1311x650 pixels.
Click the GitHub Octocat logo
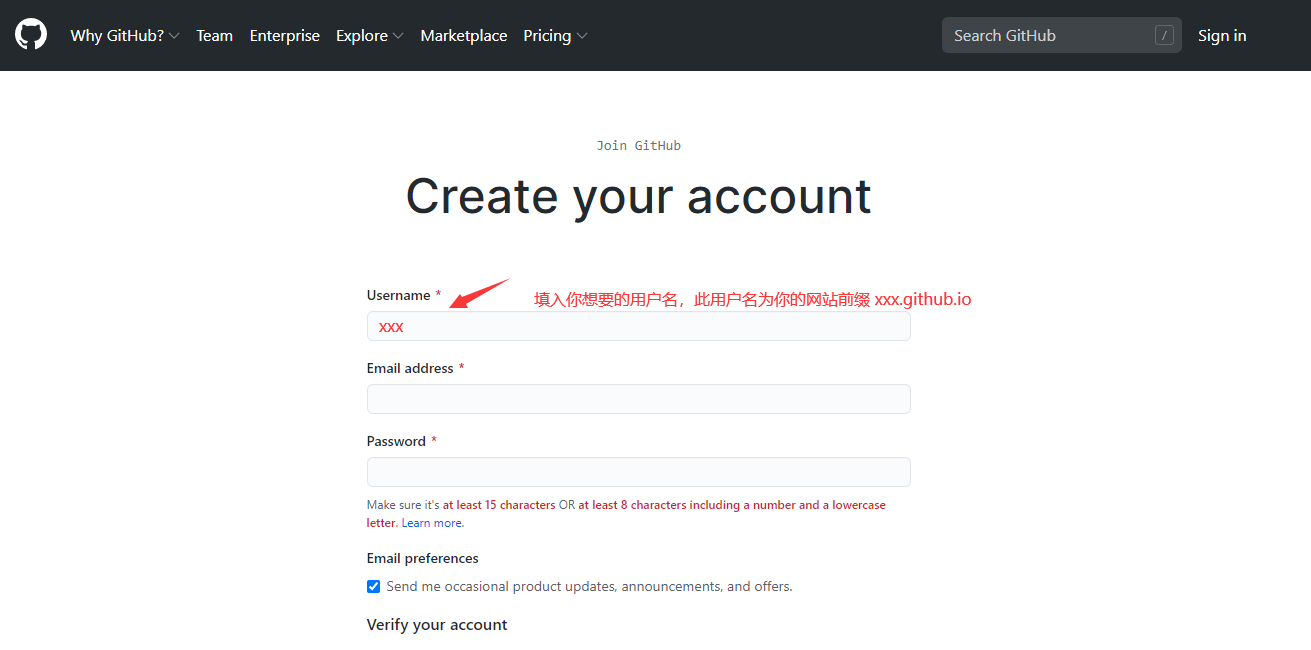pos(31,35)
